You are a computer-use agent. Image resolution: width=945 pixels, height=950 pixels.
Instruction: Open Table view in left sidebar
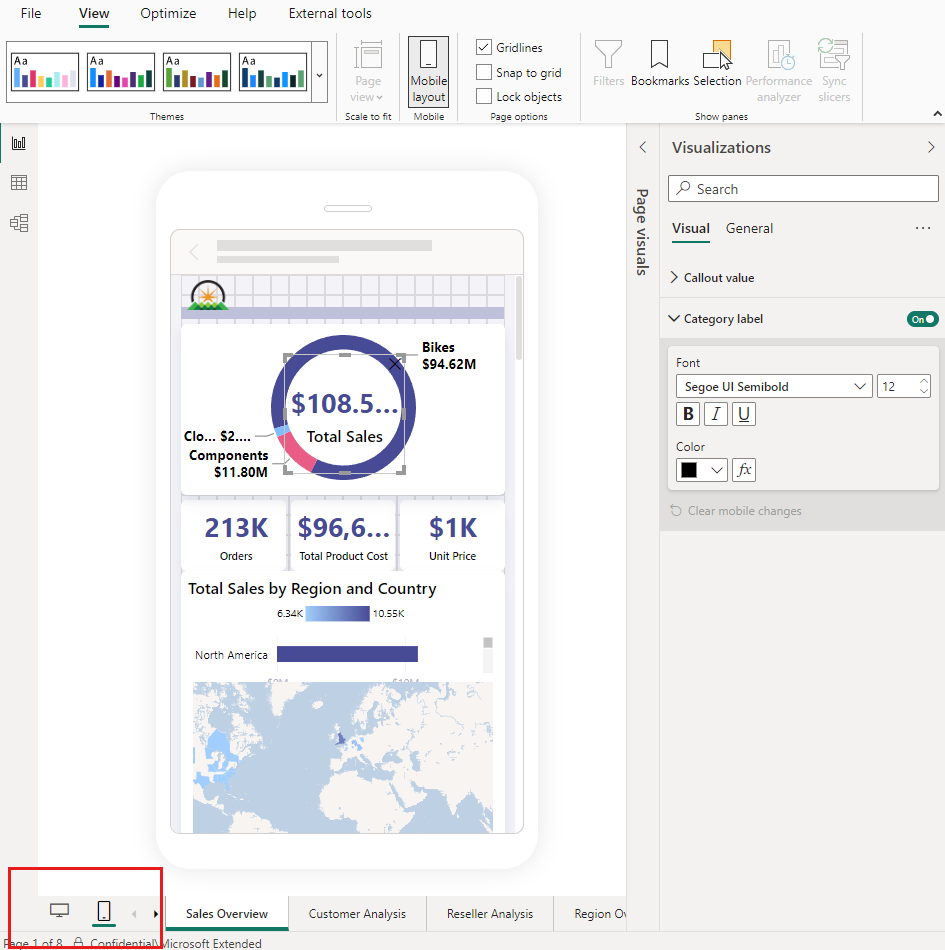point(19,183)
